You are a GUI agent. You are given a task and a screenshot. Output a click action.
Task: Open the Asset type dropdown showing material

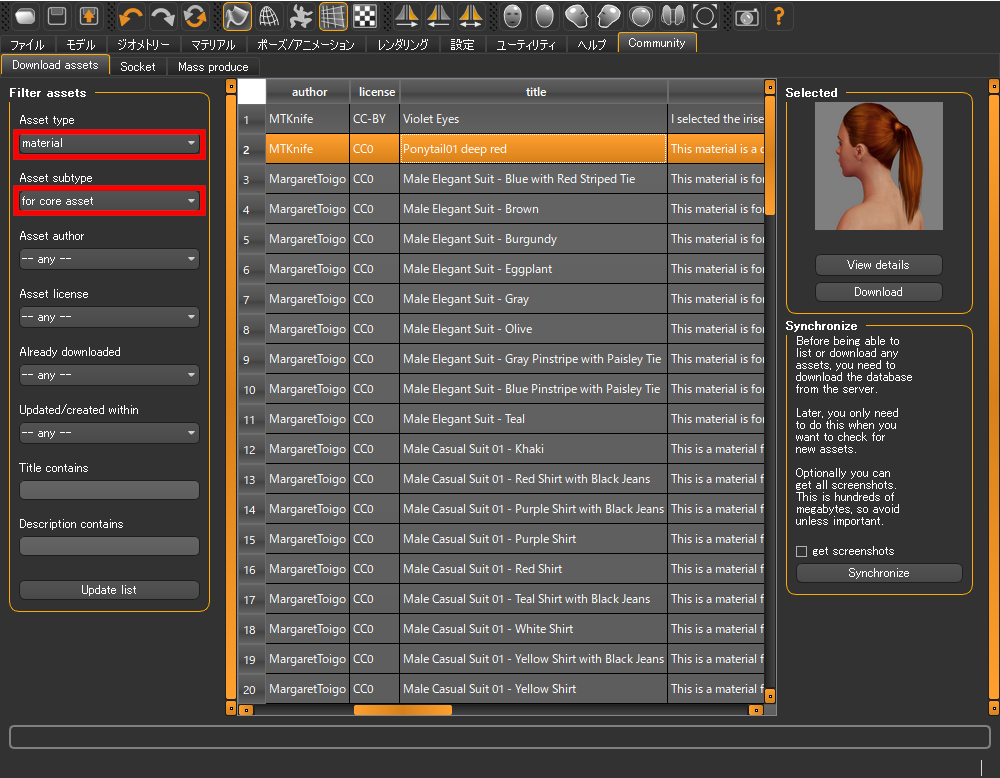click(x=108, y=144)
